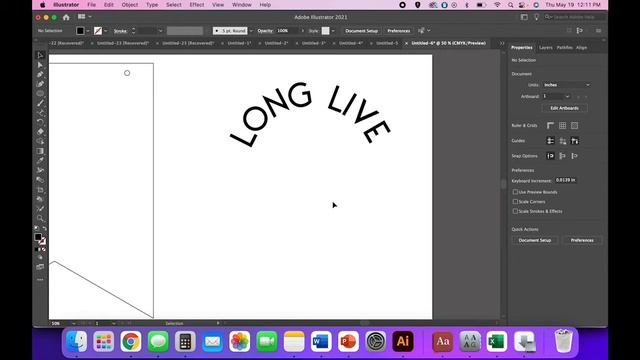Screen dimensions: 640x360
Task: Toggle third Snap Options icon
Action: point(574,156)
